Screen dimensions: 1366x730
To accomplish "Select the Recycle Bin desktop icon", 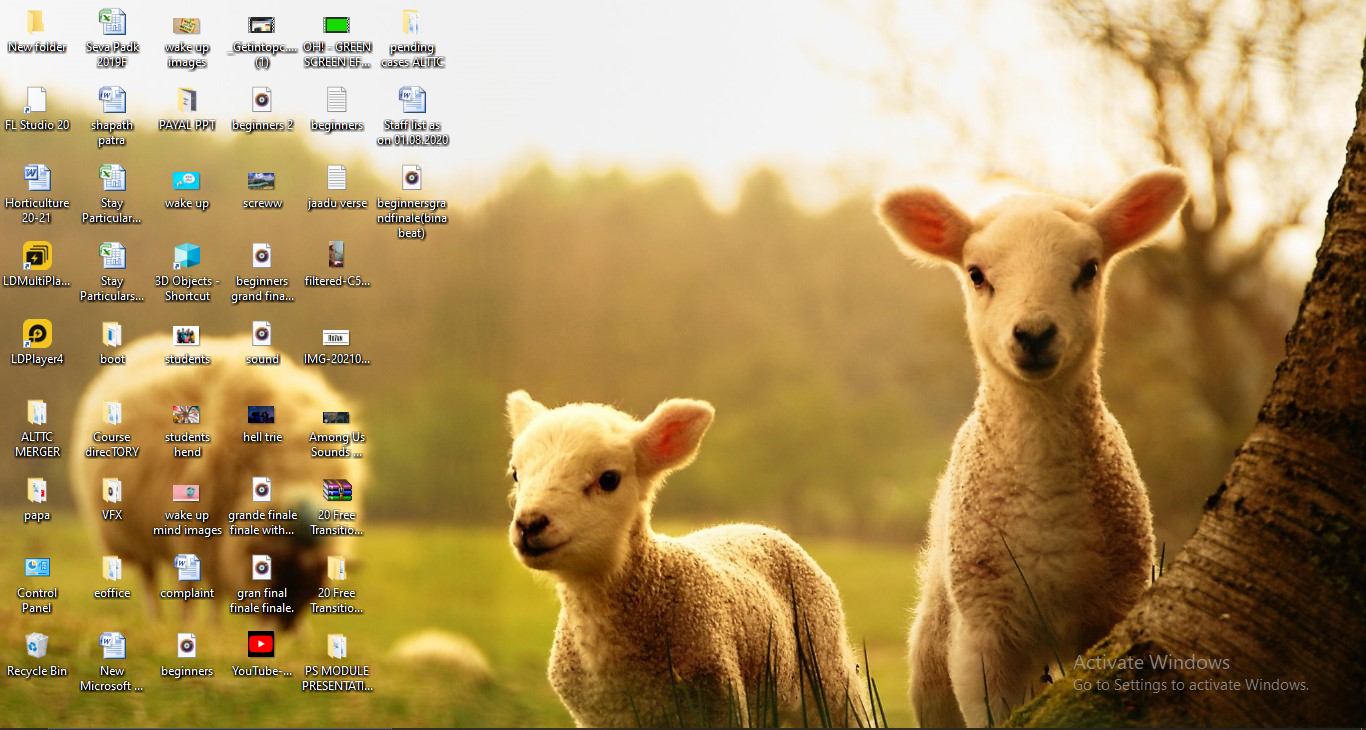I will [x=37, y=646].
